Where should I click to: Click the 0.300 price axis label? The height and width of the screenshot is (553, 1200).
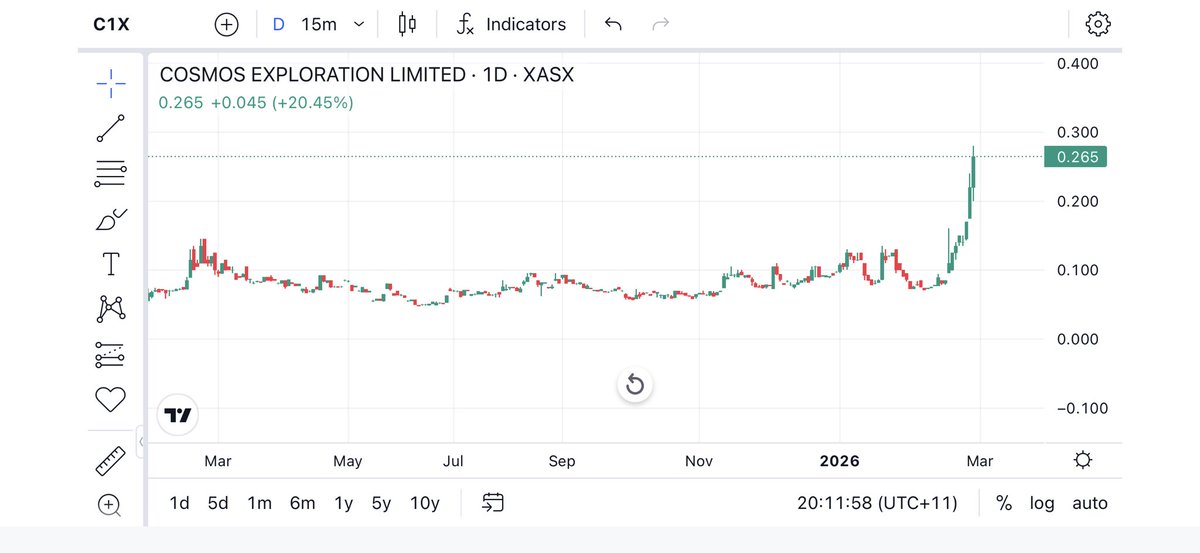pyautogui.click(x=1078, y=132)
